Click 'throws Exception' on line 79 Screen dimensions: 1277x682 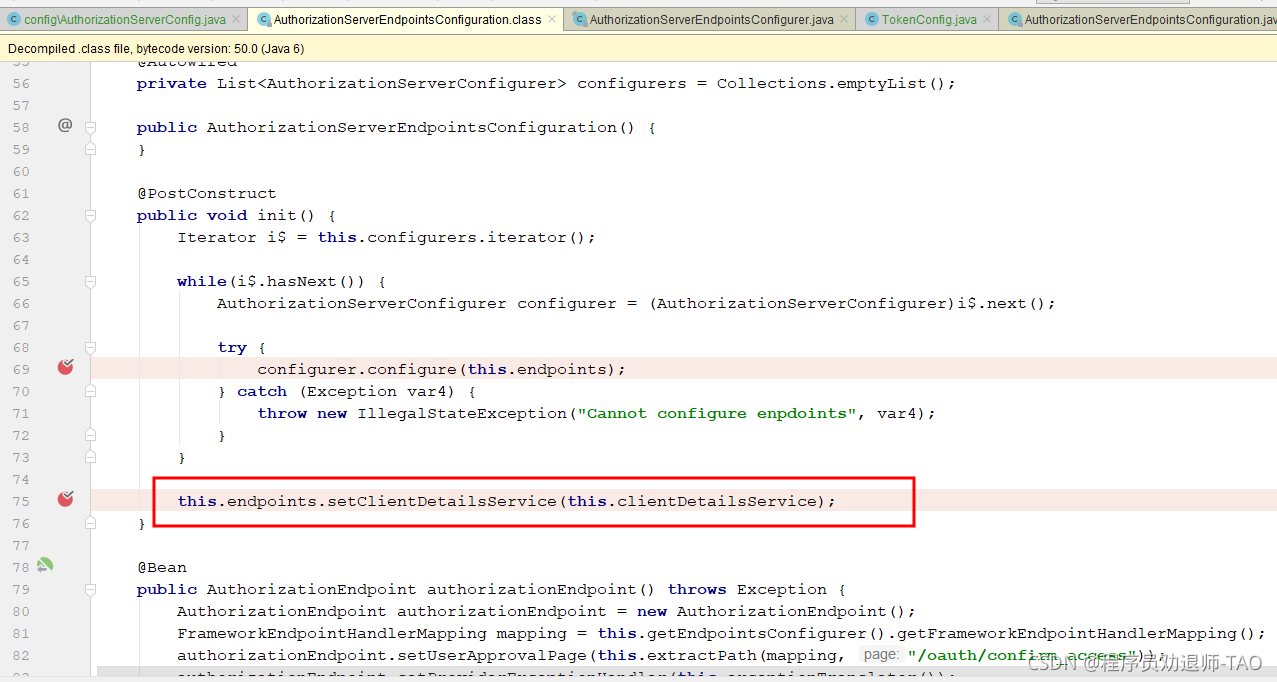pos(747,589)
